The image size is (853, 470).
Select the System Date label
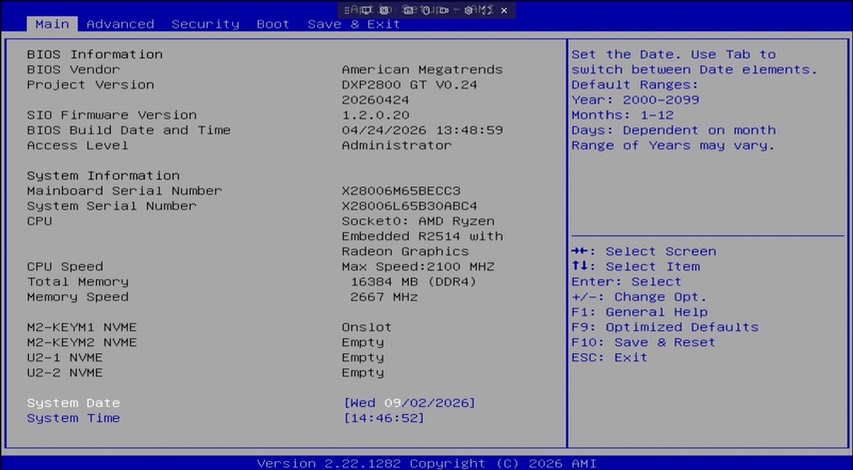click(73, 403)
